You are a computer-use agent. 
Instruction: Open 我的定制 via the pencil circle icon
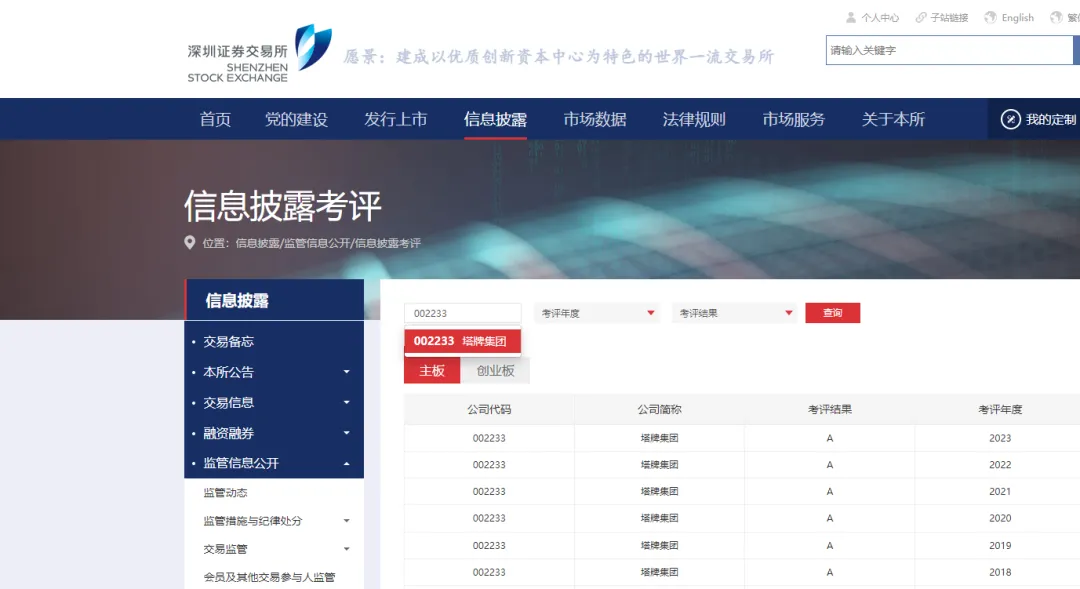pos(1009,118)
